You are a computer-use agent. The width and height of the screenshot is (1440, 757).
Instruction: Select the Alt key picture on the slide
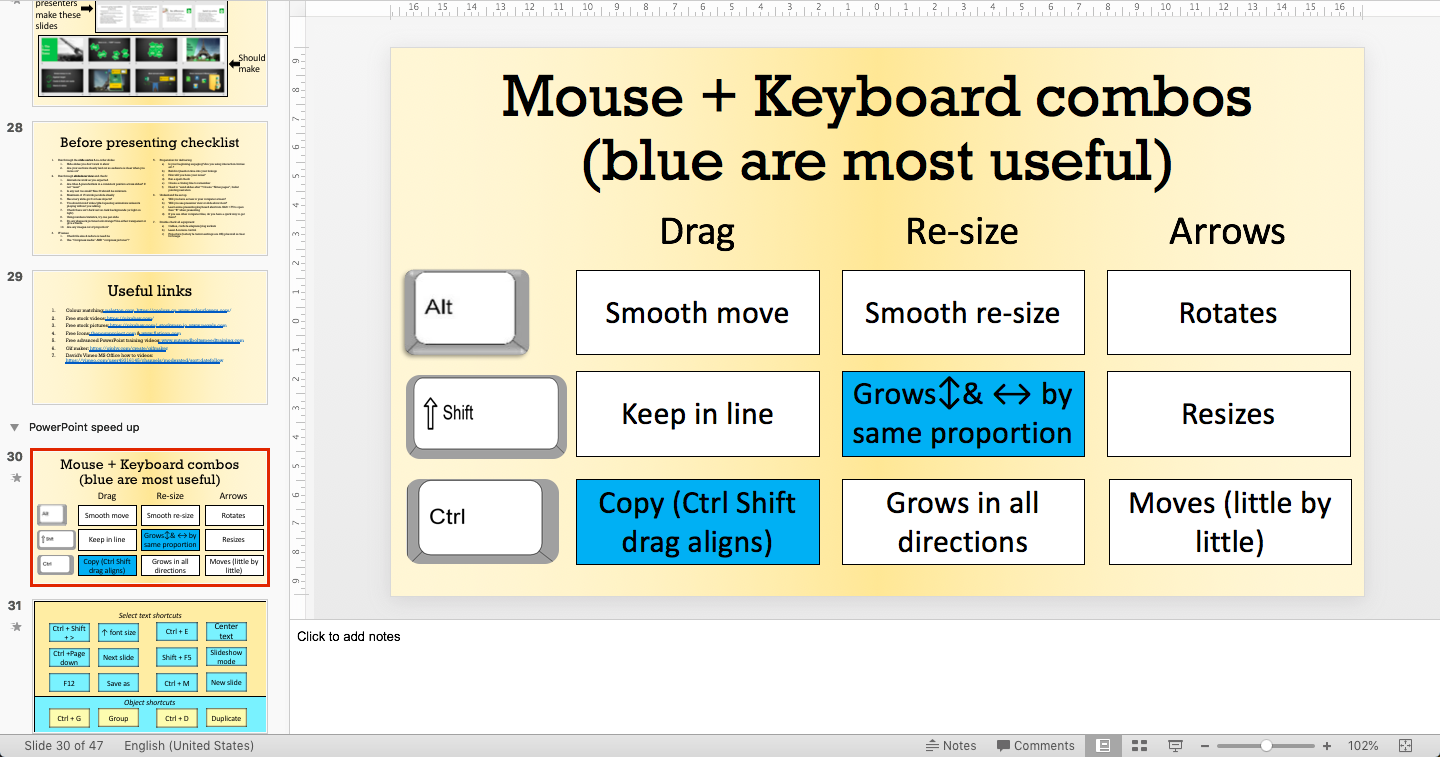466,312
